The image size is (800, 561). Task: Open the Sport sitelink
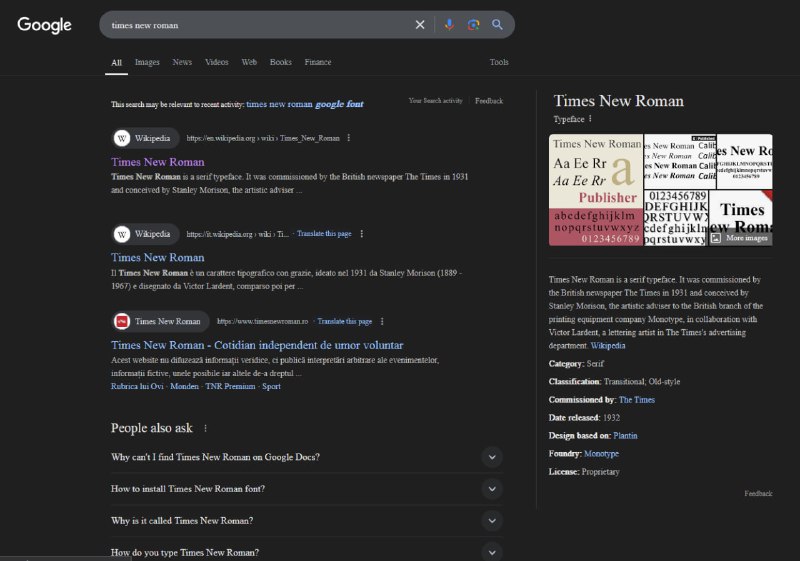(271, 387)
